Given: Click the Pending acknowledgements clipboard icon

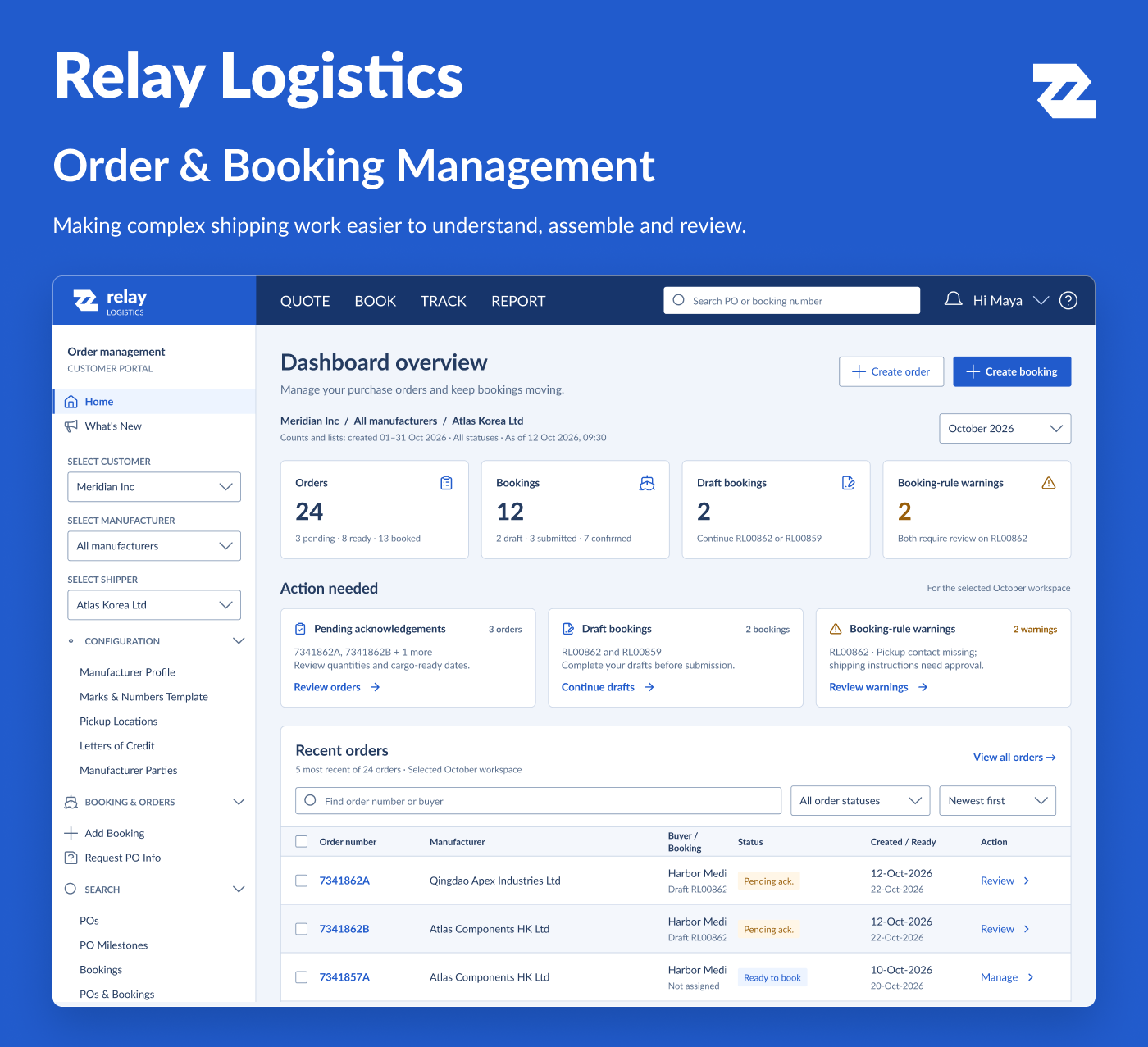Looking at the screenshot, I should tap(300, 629).
